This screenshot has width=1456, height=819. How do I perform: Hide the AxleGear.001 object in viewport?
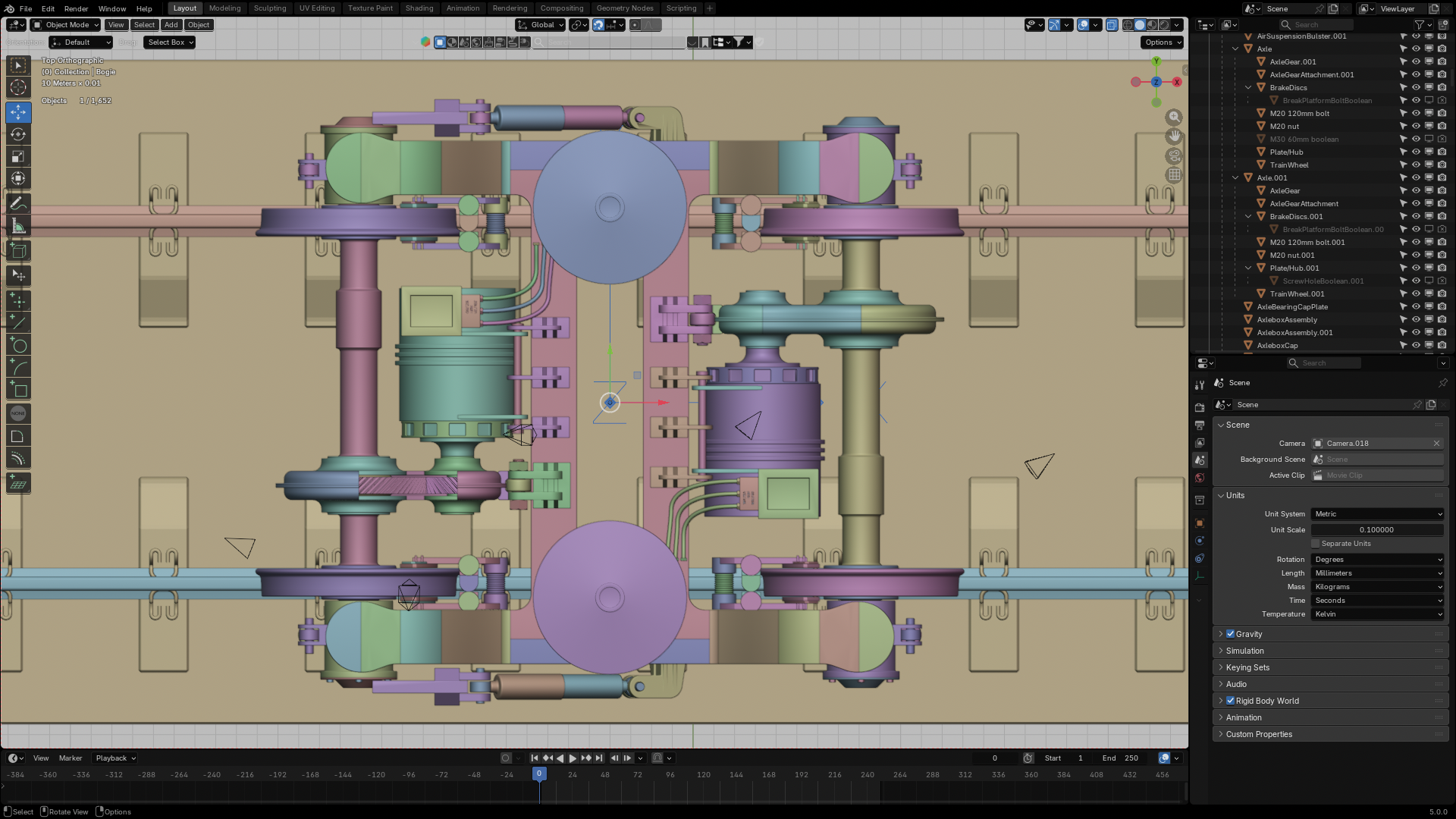pyautogui.click(x=1416, y=62)
